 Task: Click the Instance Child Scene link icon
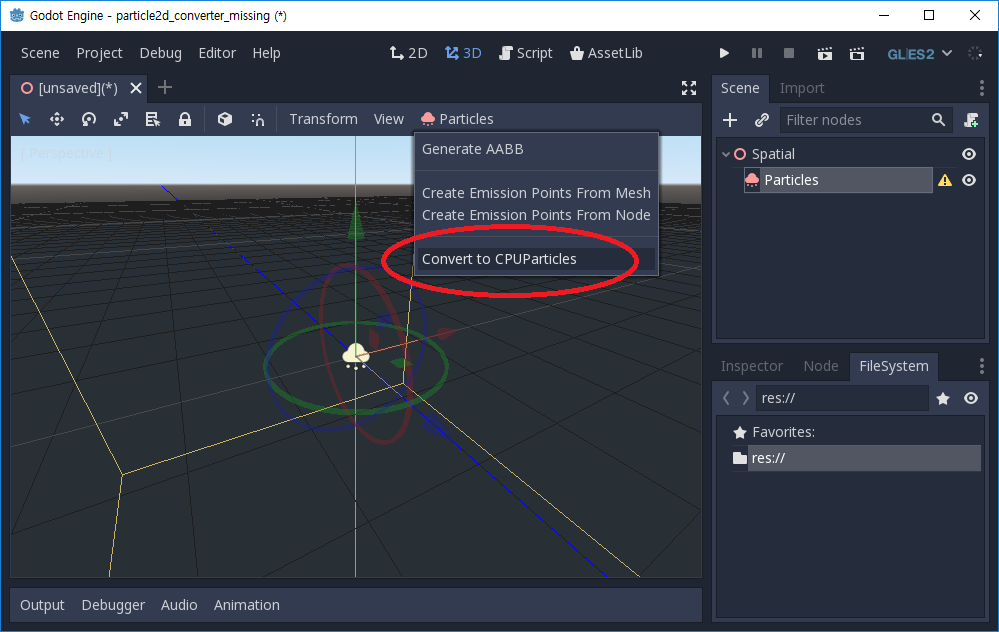pos(762,119)
